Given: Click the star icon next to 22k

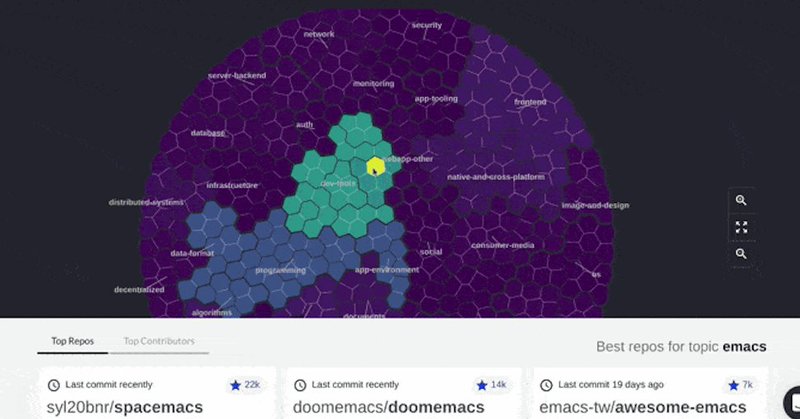Looking at the screenshot, I should [235, 385].
